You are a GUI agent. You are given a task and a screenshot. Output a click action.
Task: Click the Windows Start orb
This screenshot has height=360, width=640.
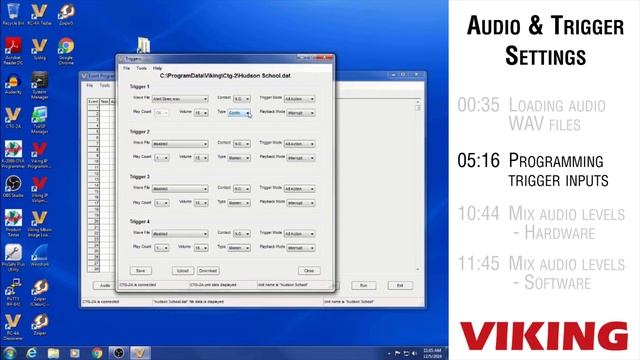pos(10,353)
